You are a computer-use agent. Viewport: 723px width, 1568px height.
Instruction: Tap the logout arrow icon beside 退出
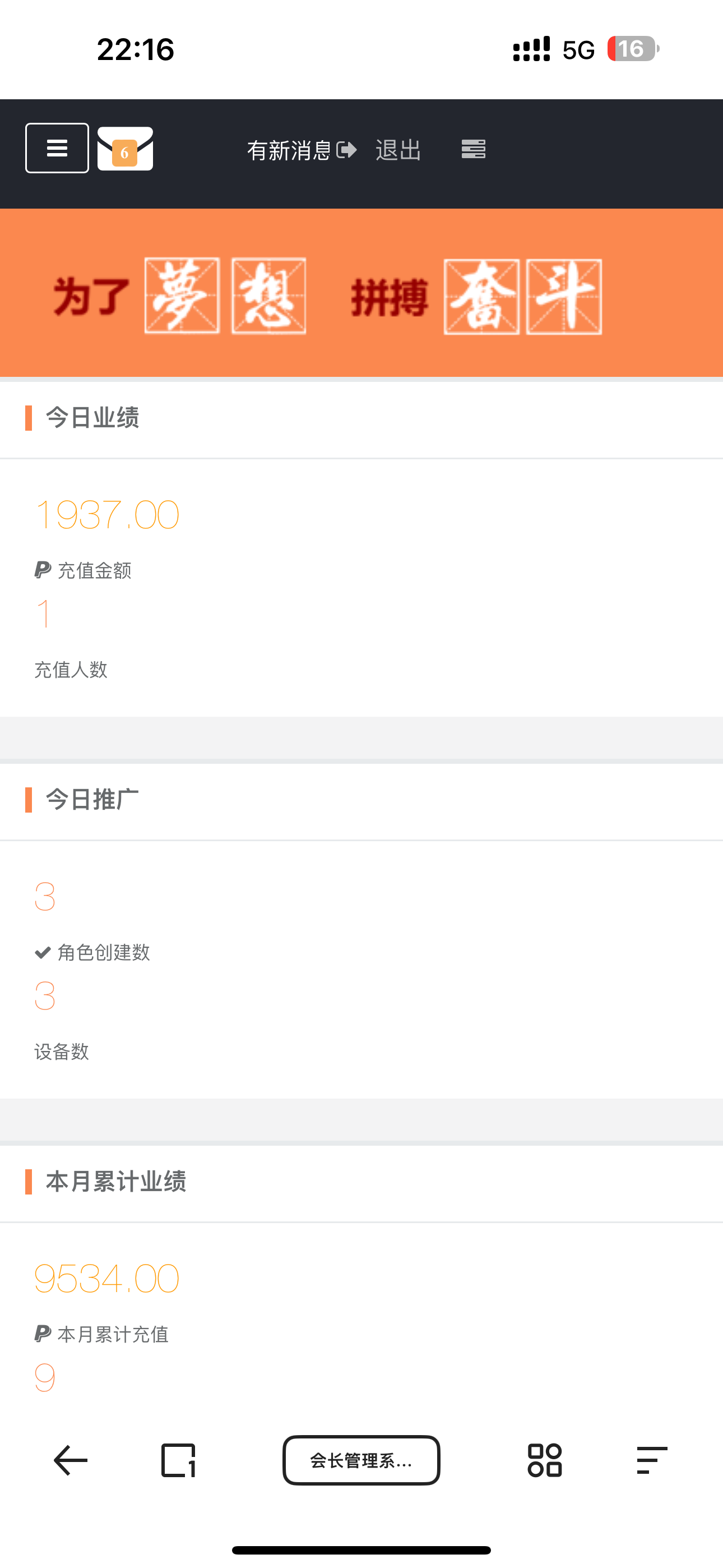(346, 150)
